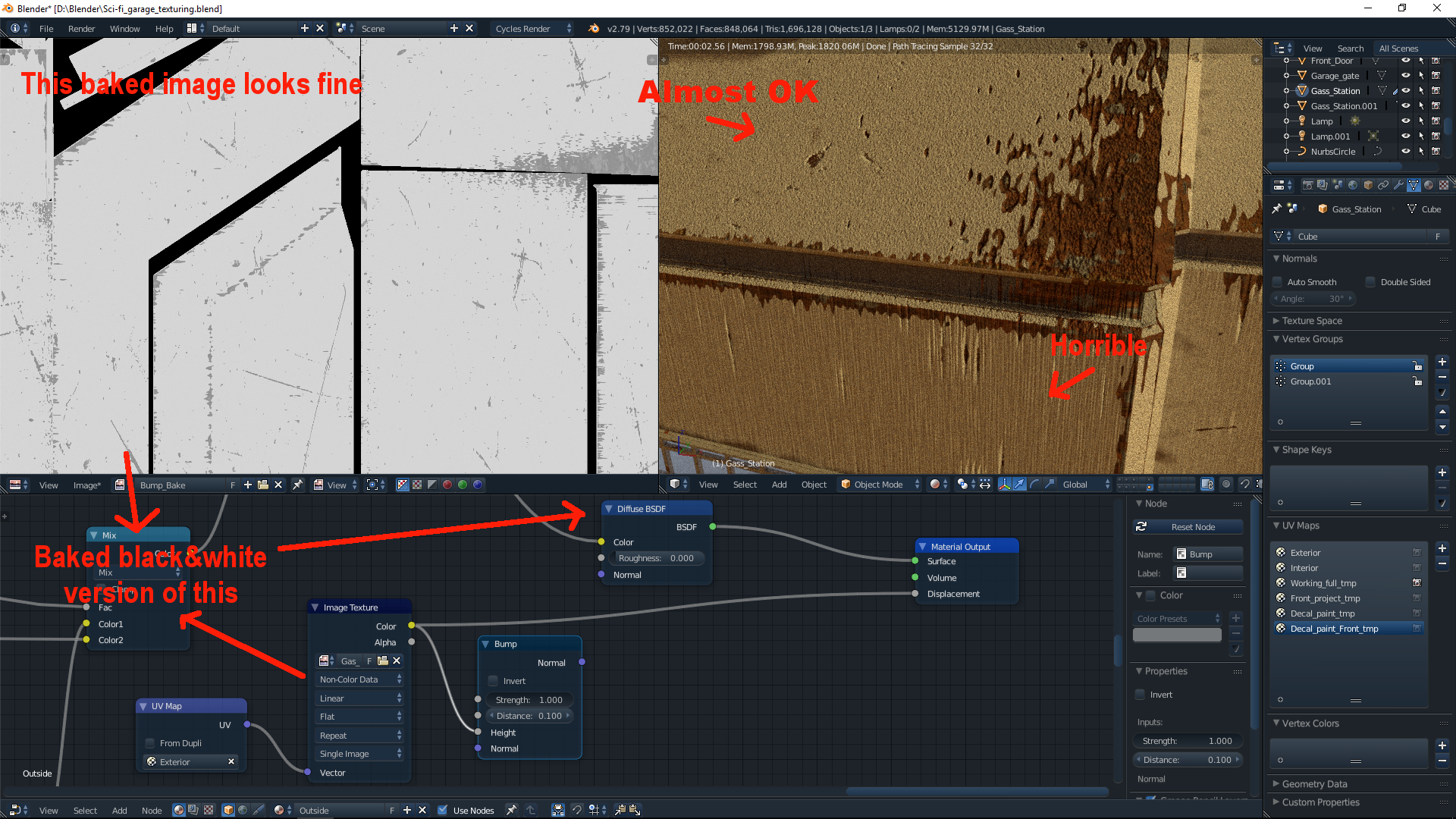The image size is (1456, 819).
Task: Pin the Bump_Bake image in editor
Action: coord(298,485)
